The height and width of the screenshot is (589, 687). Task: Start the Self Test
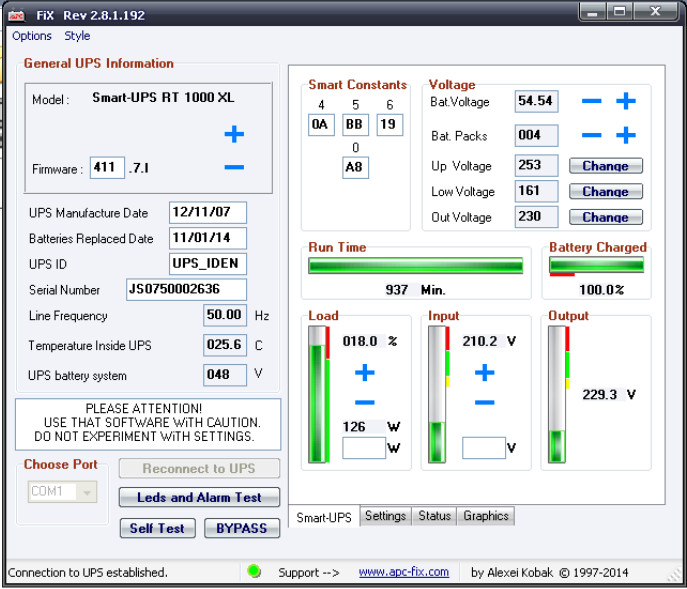point(157,528)
